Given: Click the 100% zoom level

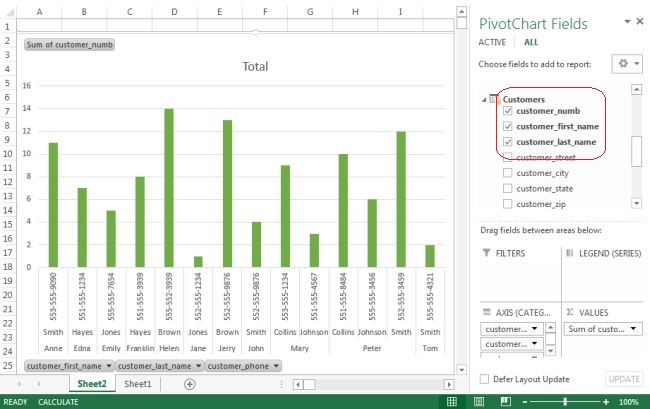Looking at the screenshot, I should [628, 402].
